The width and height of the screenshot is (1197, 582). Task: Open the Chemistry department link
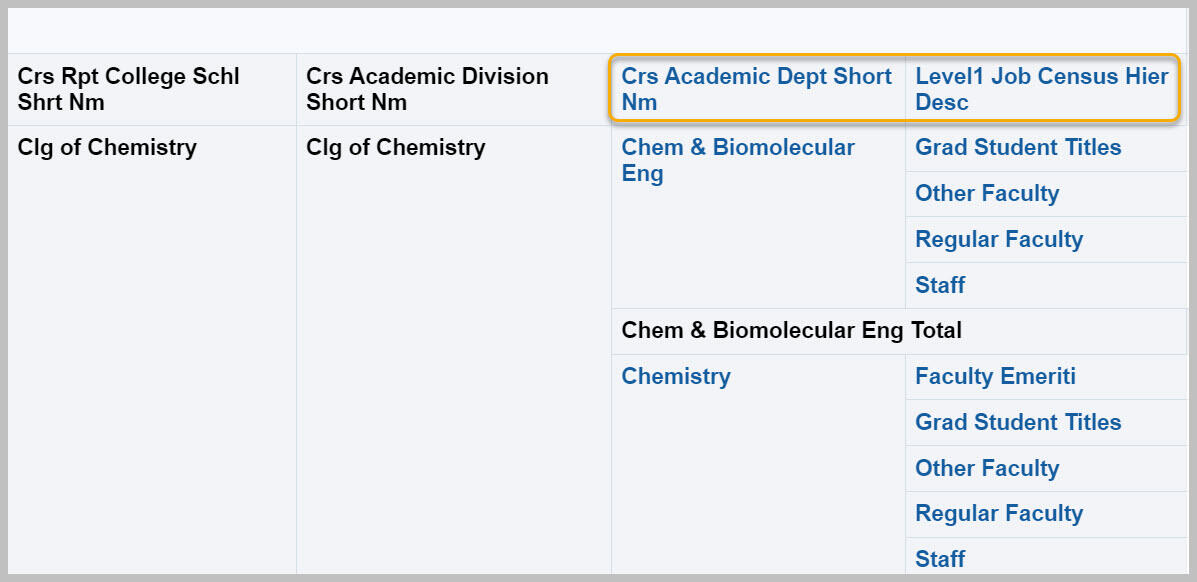676,376
